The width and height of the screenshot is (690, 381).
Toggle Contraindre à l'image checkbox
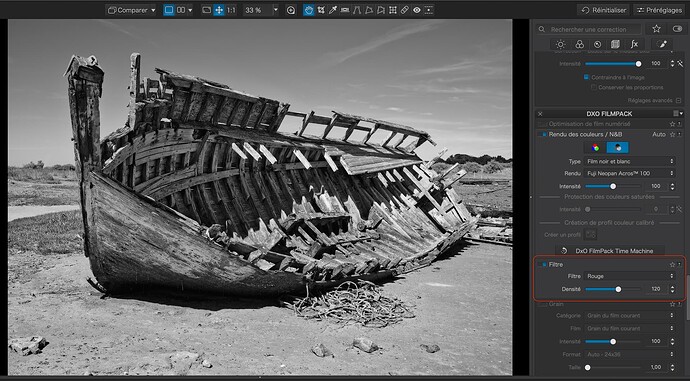(586, 77)
